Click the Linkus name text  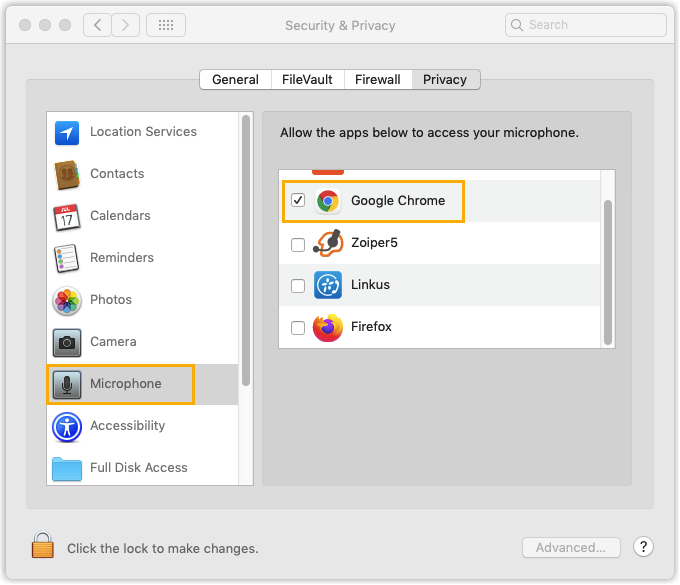coord(370,285)
